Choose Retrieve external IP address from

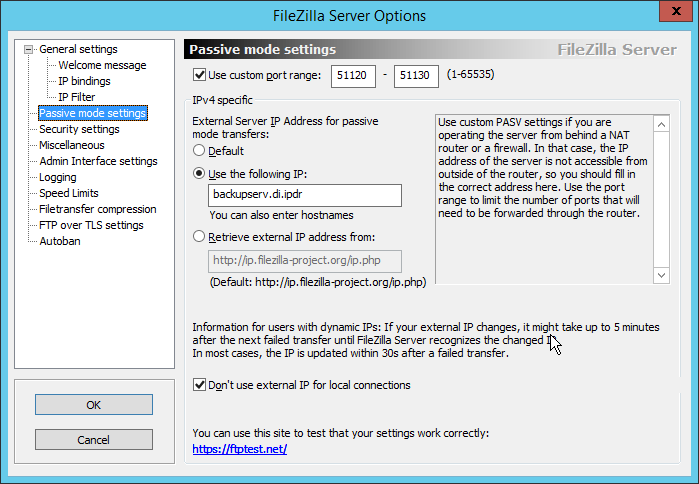(199, 236)
